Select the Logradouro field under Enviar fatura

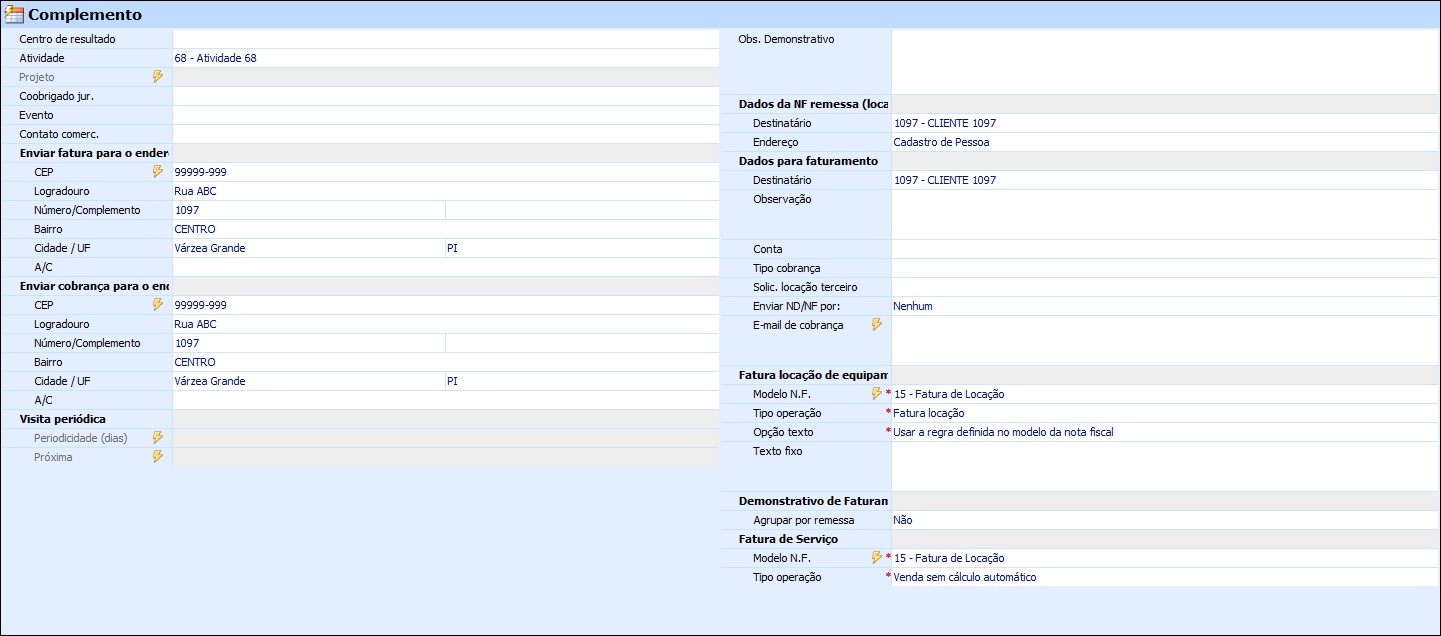446,191
